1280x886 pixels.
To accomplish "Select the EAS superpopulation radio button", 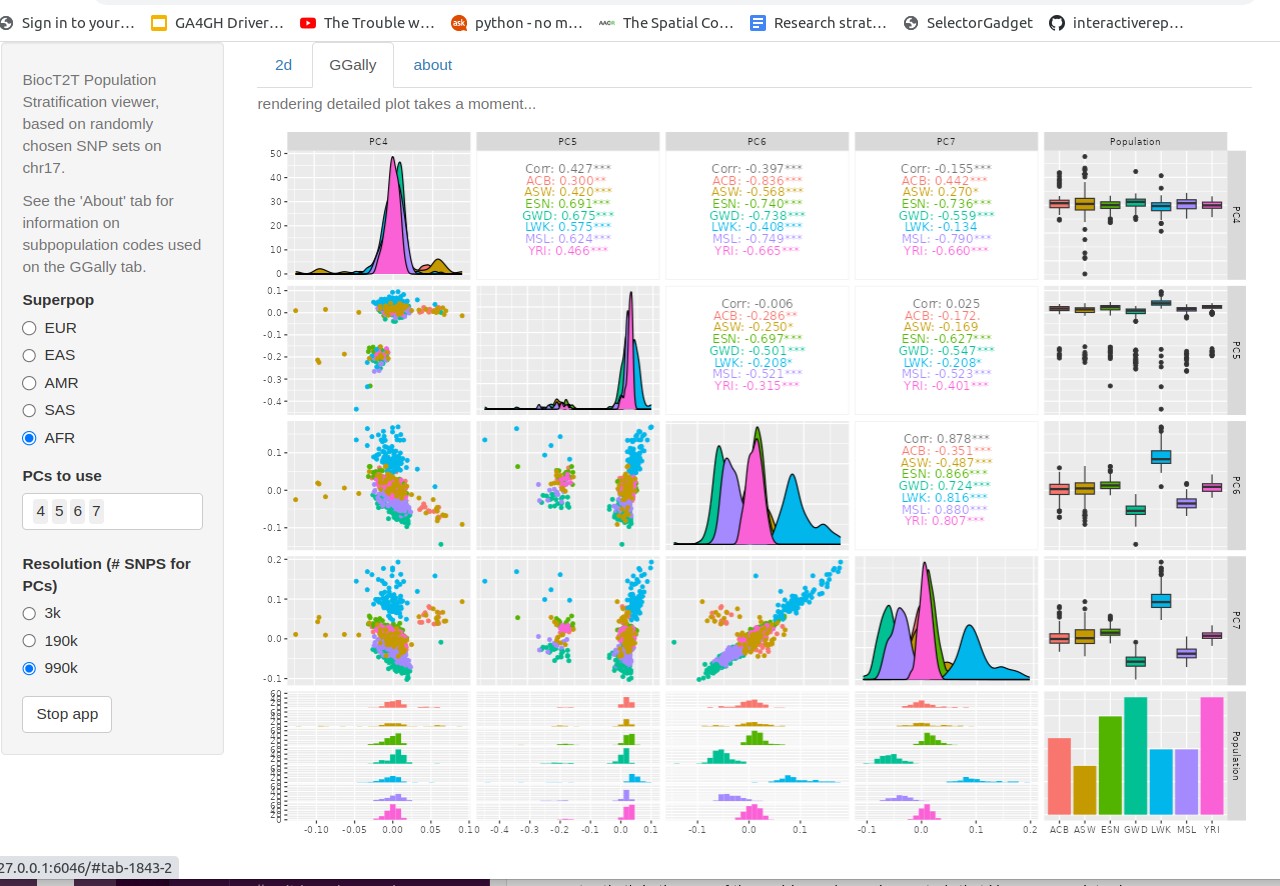I will click(30, 355).
